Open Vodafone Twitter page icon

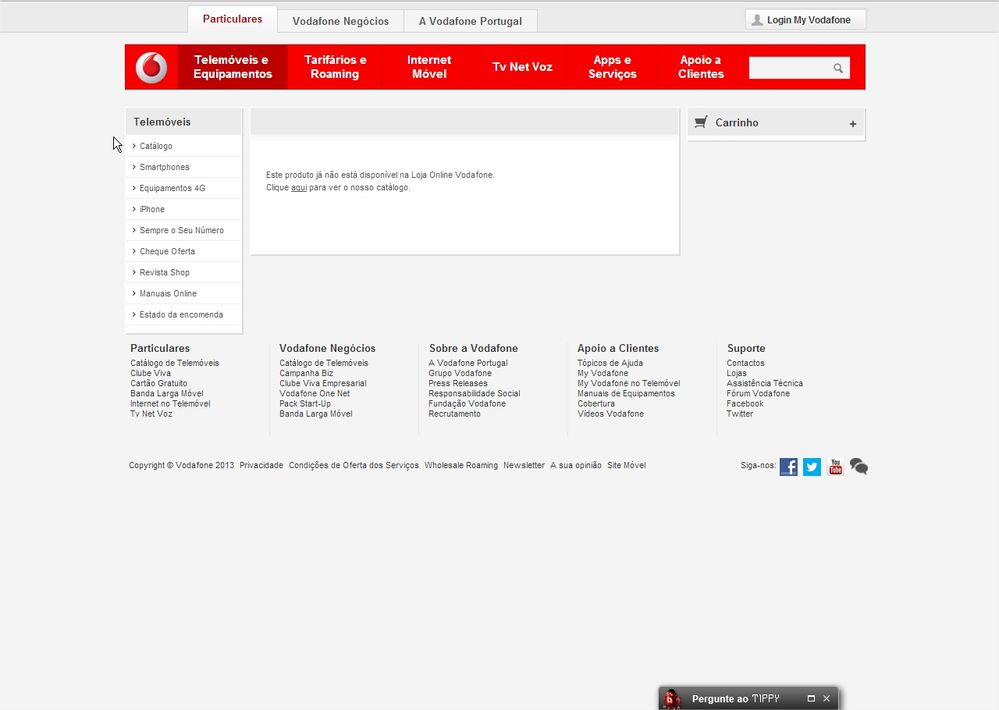click(x=811, y=466)
